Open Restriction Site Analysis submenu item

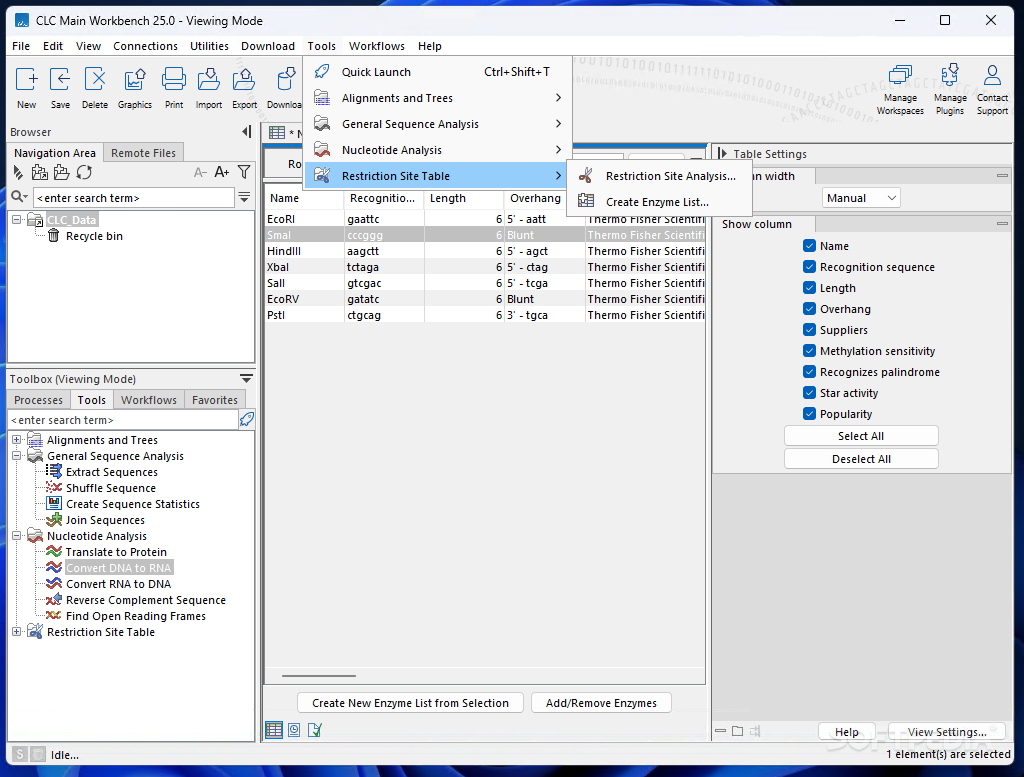tap(660, 176)
